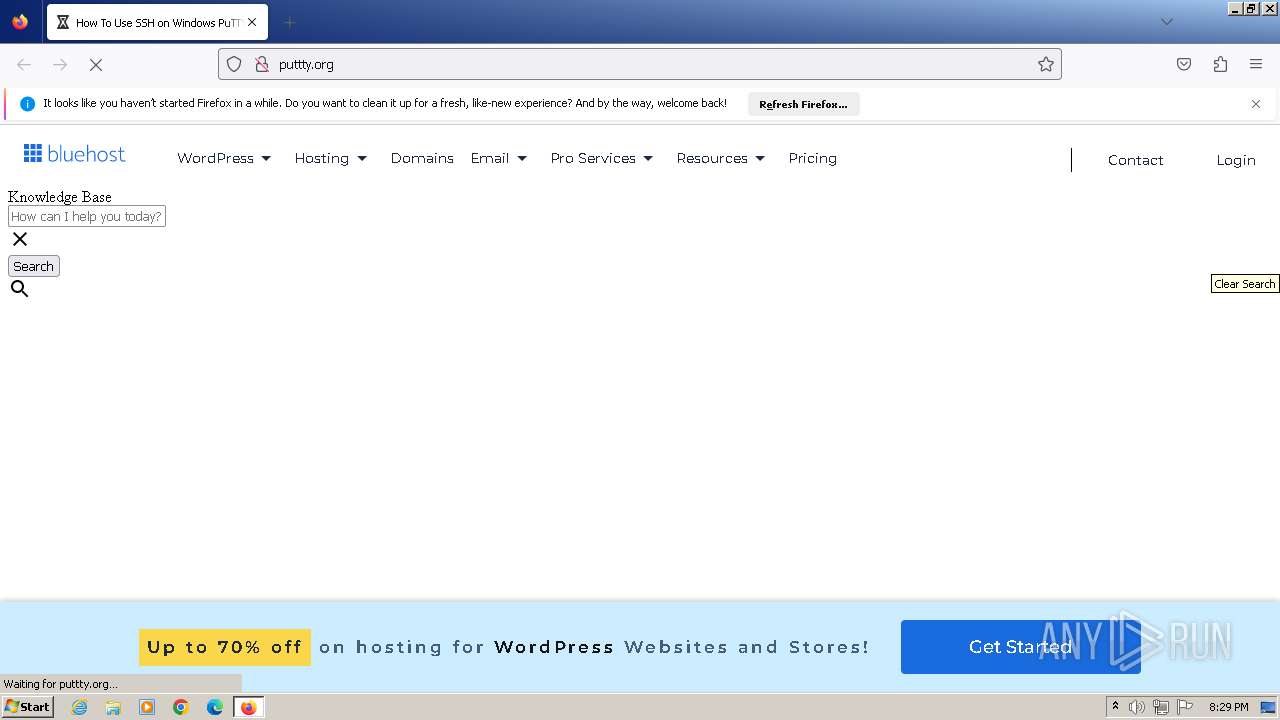The height and width of the screenshot is (720, 1280).
Task: Open the Contact link
Action: click(x=1135, y=160)
